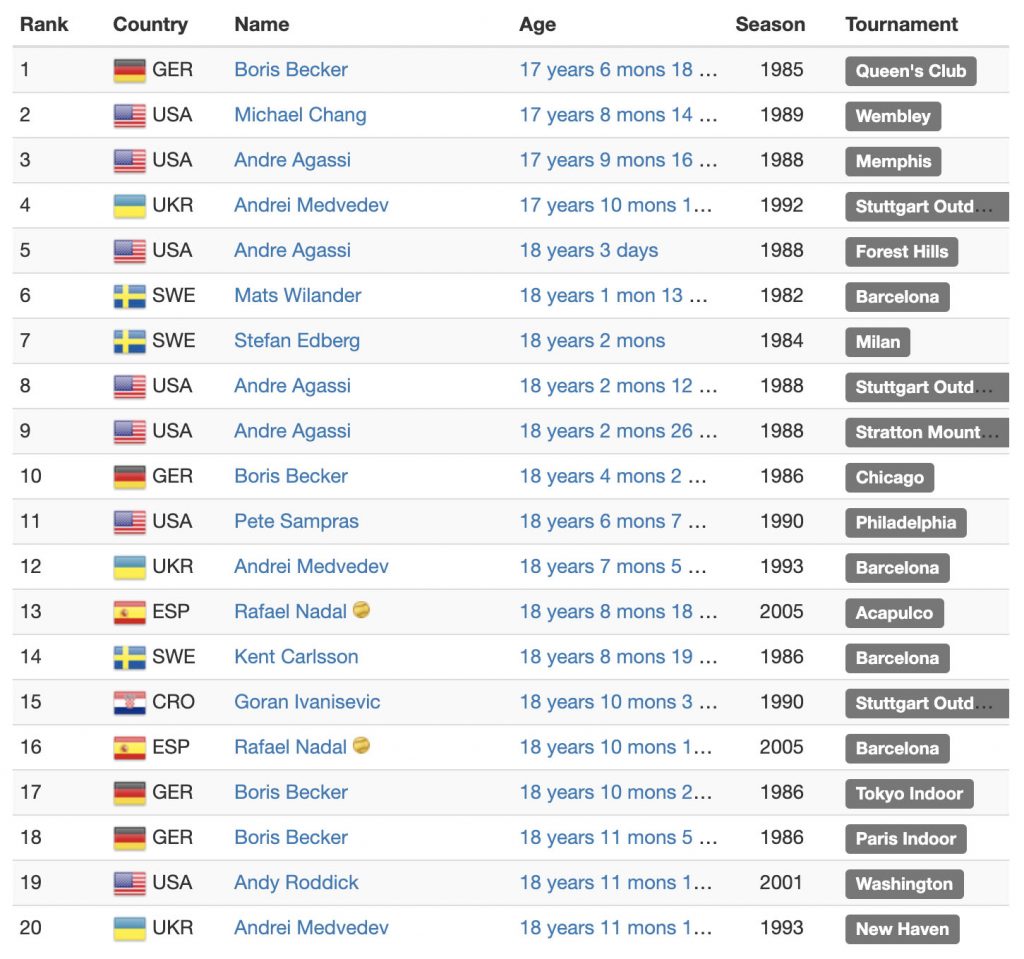Image resolution: width=1024 pixels, height=959 pixels.
Task: Click the Swedish flag next to Mats Wilander
Action: [x=129, y=295]
